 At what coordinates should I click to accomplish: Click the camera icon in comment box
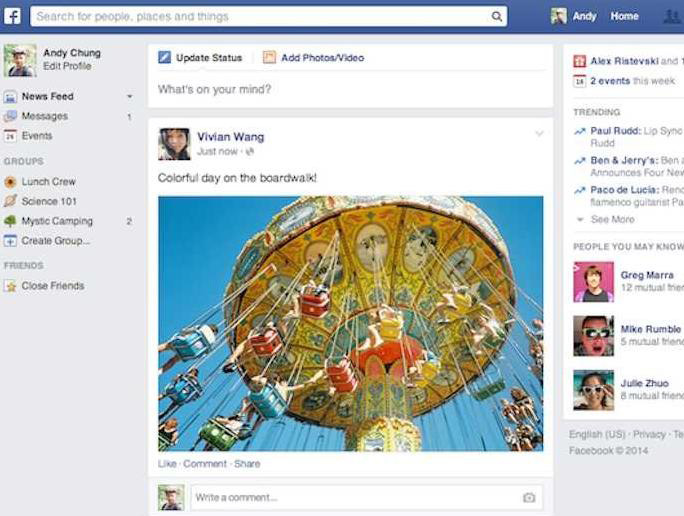click(x=529, y=497)
